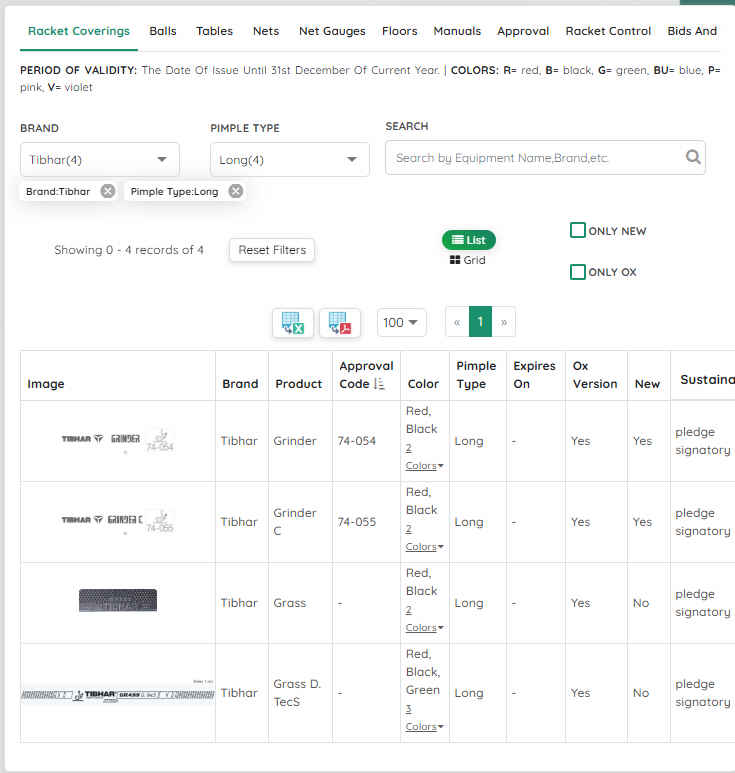Screen dimensions: 735x773
Task: Select page 1 in pagination
Action: coord(480,322)
